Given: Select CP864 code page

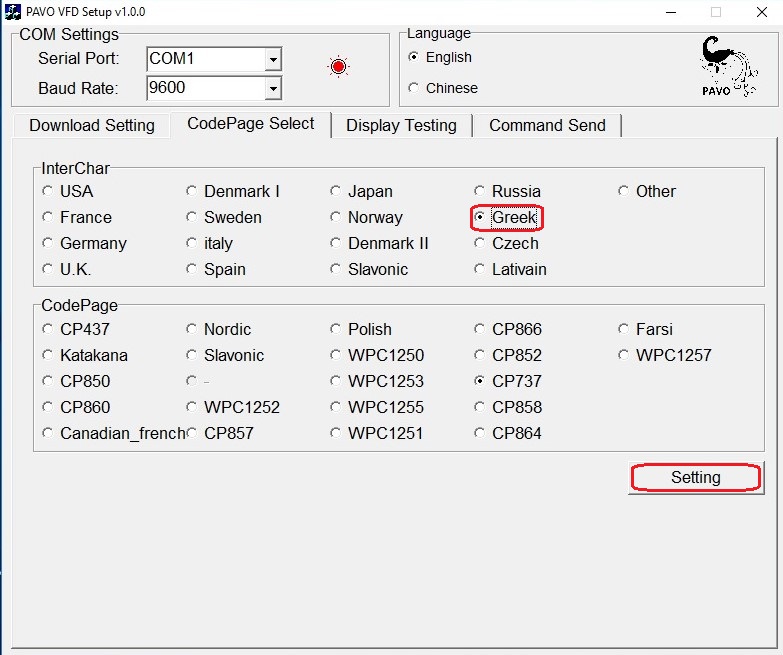Looking at the screenshot, I should 508,433.
